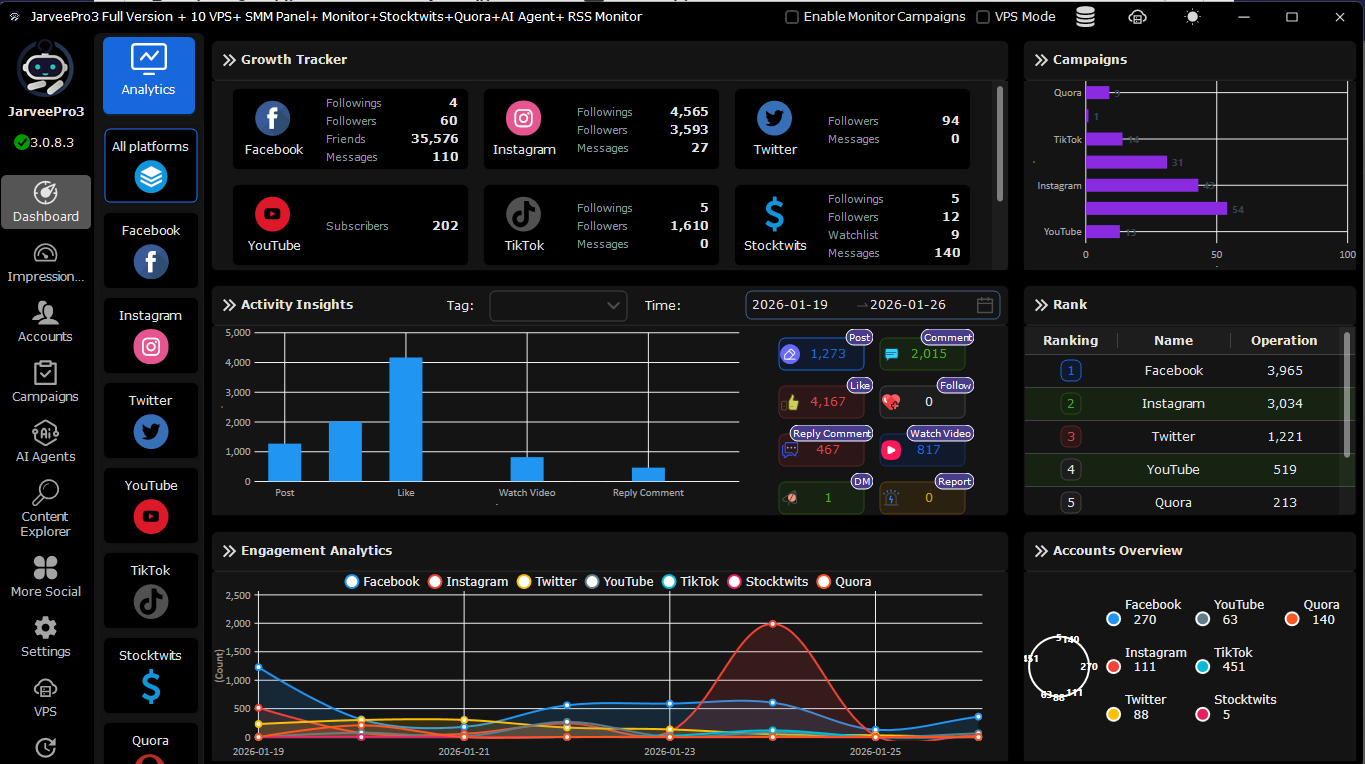Screen dimensions: 1365x764
Task: Open the VPS section in sidebar
Action: point(45,697)
